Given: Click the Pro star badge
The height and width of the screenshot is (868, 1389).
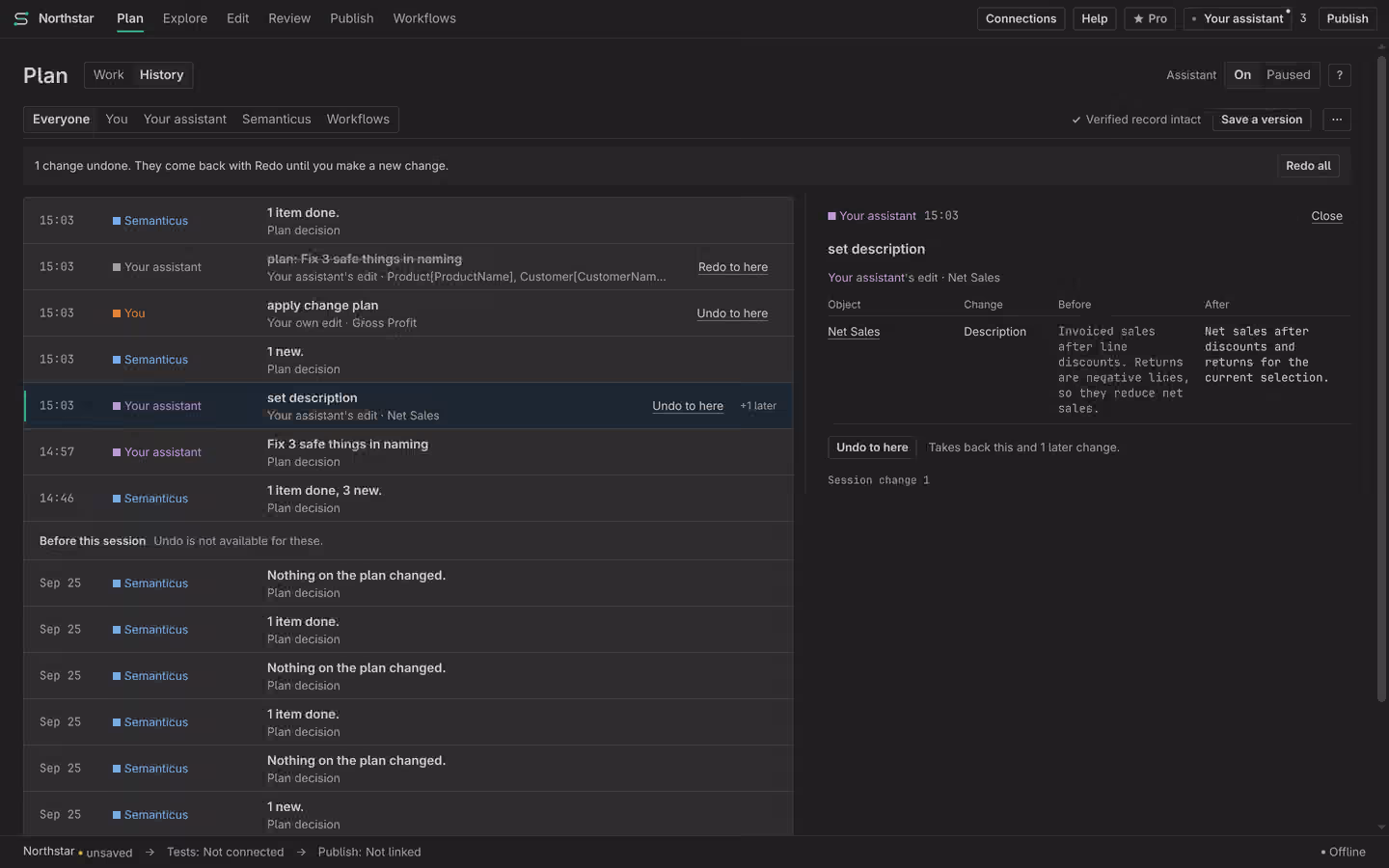Looking at the screenshot, I should tap(1150, 18).
